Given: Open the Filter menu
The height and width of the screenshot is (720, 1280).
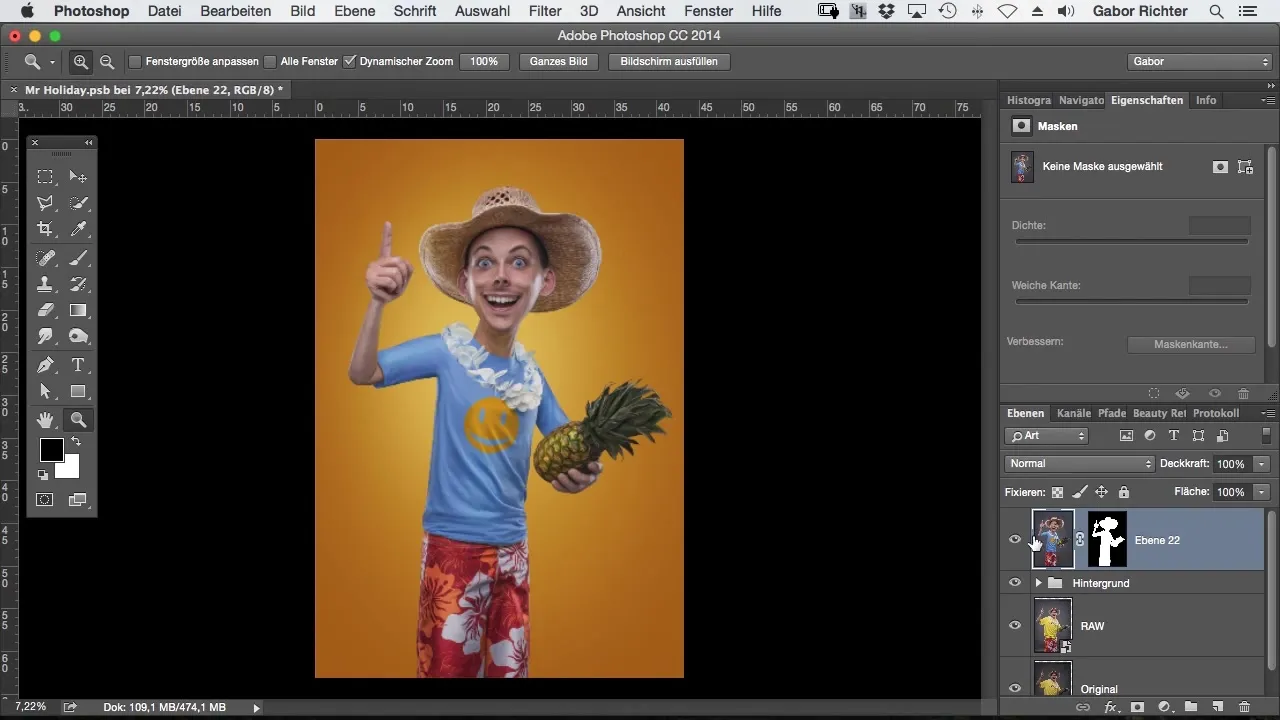Looking at the screenshot, I should pos(544,11).
